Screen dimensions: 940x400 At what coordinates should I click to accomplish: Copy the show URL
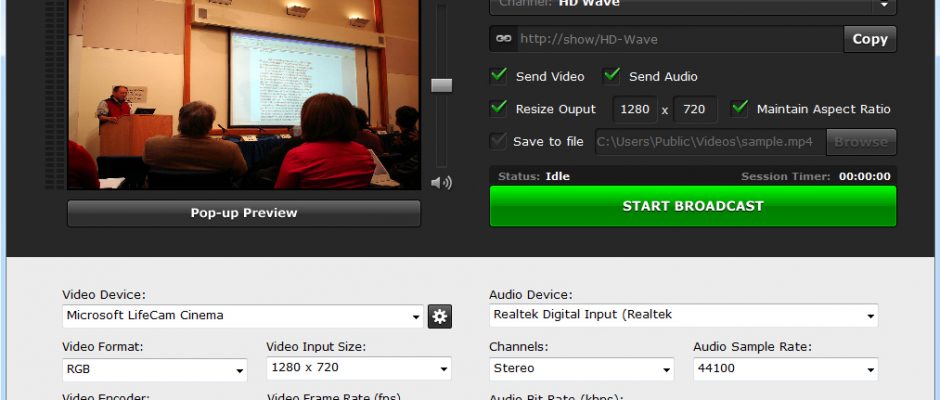coord(870,39)
